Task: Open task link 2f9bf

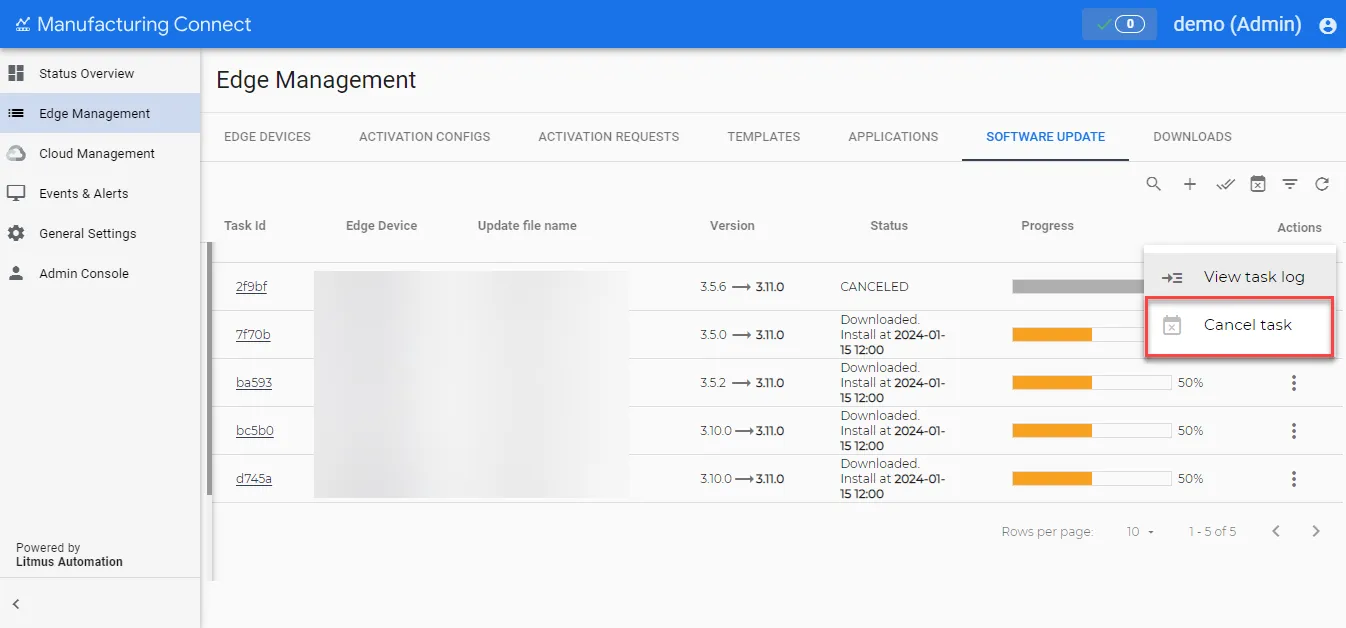Action: [x=251, y=287]
